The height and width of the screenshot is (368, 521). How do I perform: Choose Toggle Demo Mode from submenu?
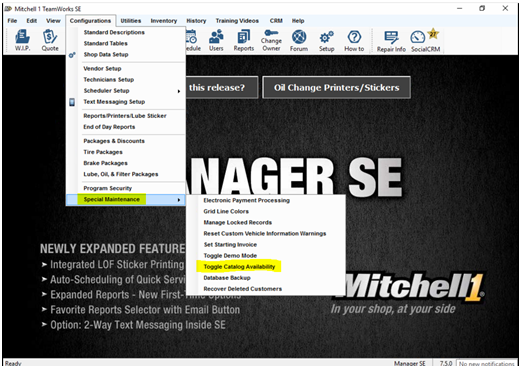tap(230, 256)
